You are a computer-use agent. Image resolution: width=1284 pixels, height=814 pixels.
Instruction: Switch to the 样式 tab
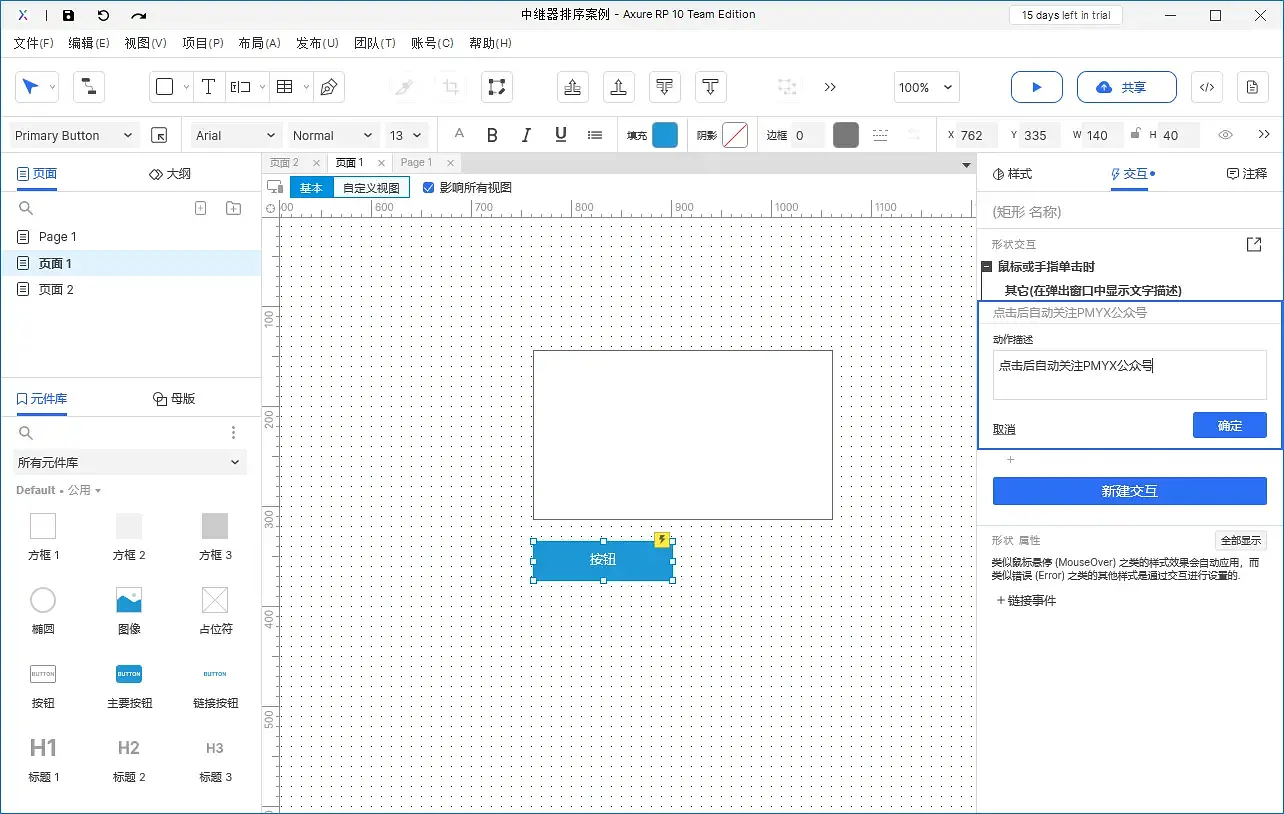point(1012,174)
